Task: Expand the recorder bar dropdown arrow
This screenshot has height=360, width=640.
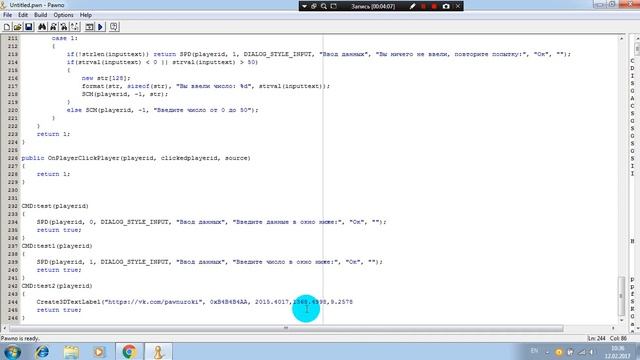Action: click(304, 6)
